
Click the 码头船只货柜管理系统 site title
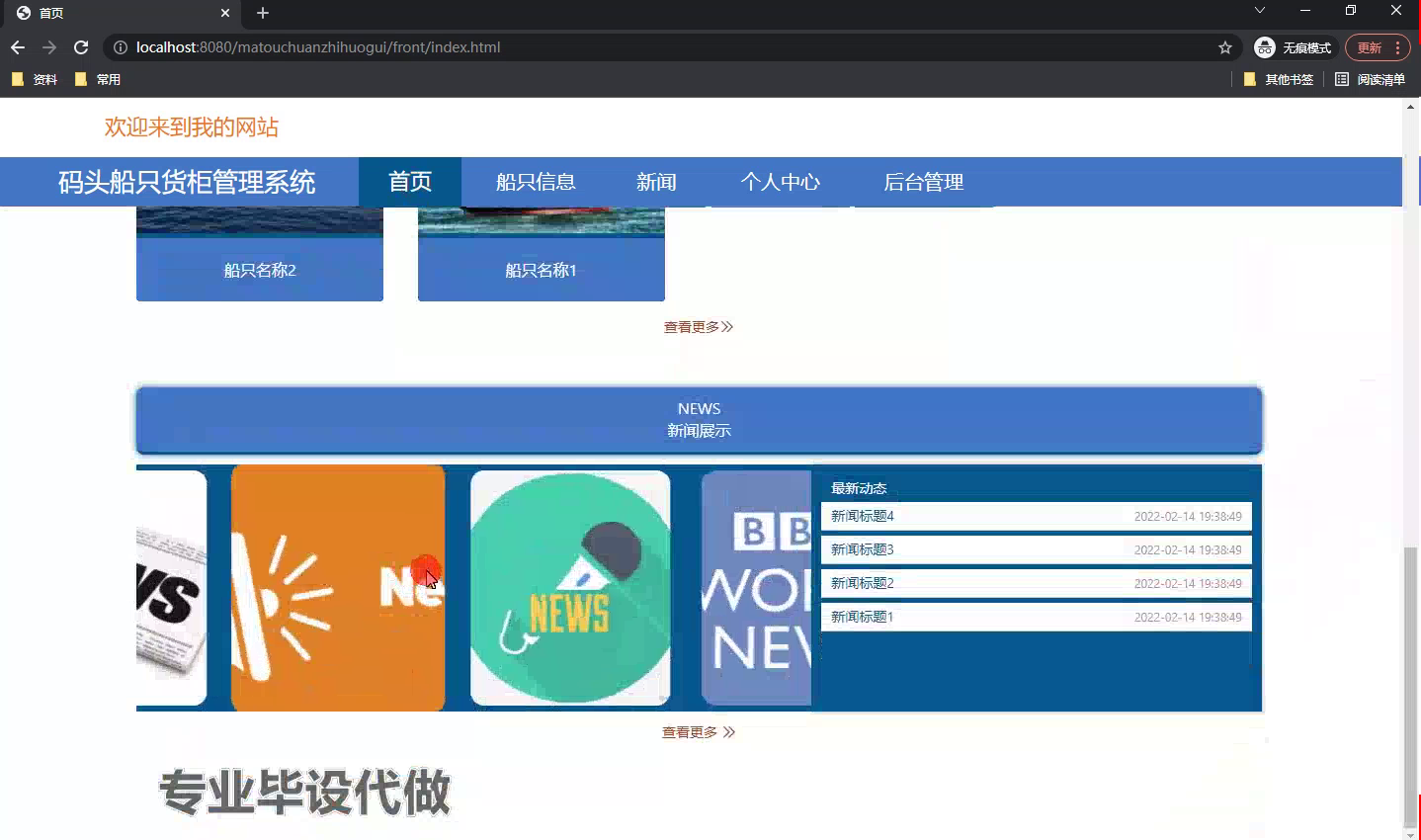187,182
